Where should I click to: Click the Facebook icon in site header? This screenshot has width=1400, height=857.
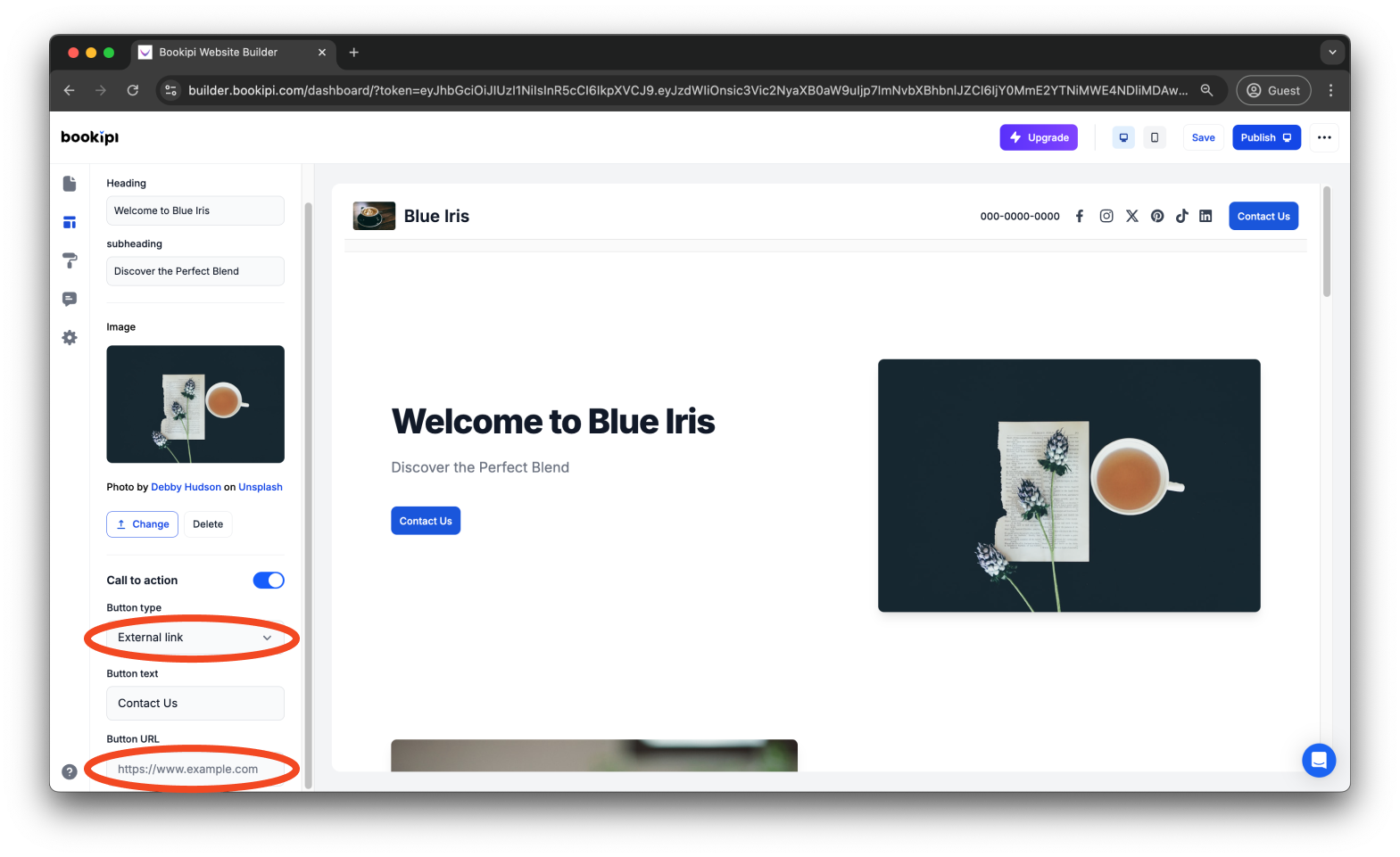1080,216
